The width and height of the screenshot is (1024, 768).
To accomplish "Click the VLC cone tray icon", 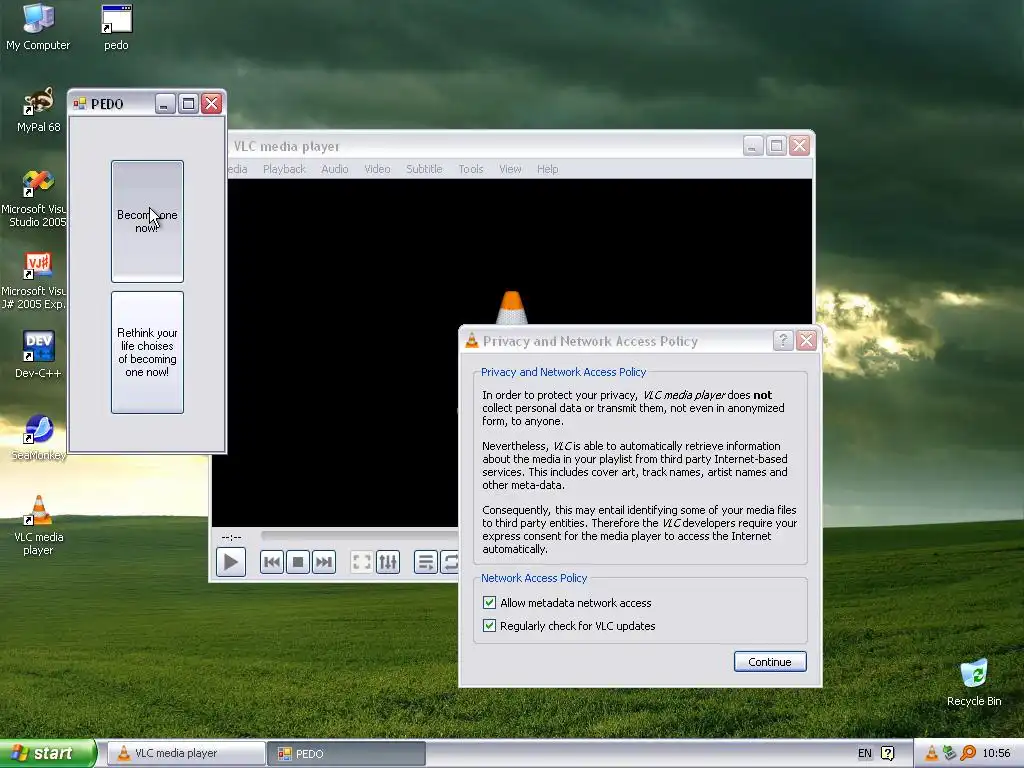I will (x=931, y=753).
